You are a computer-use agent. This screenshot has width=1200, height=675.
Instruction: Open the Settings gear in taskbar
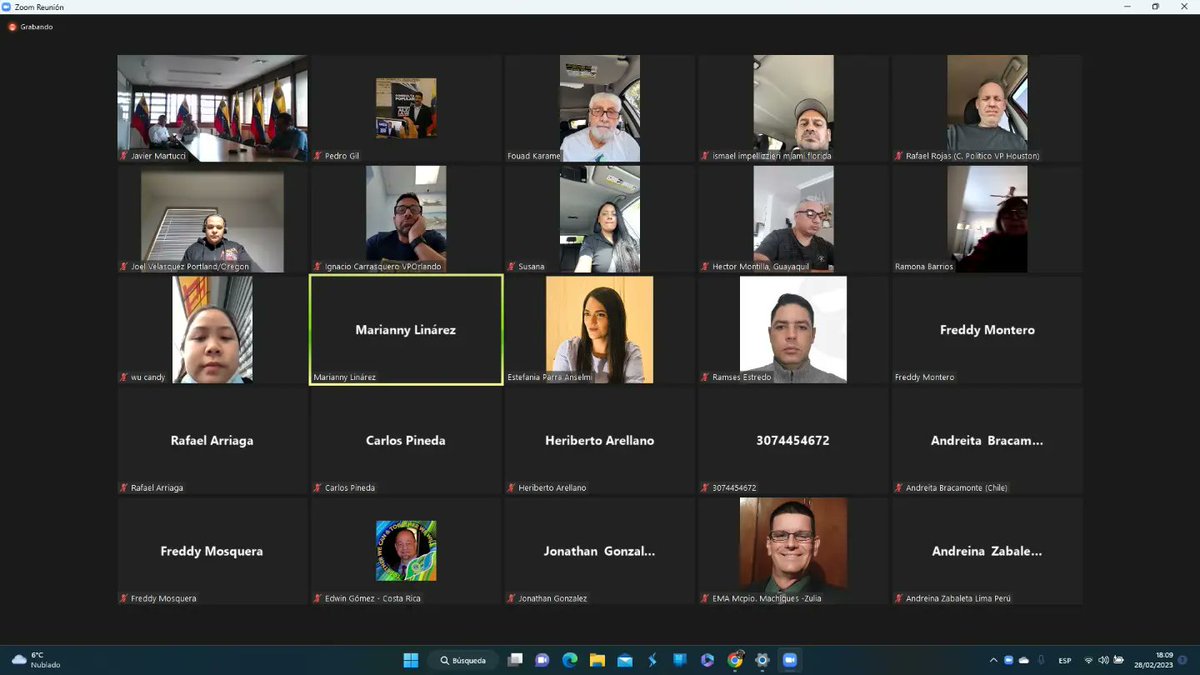pyautogui.click(x=762, y=660)
